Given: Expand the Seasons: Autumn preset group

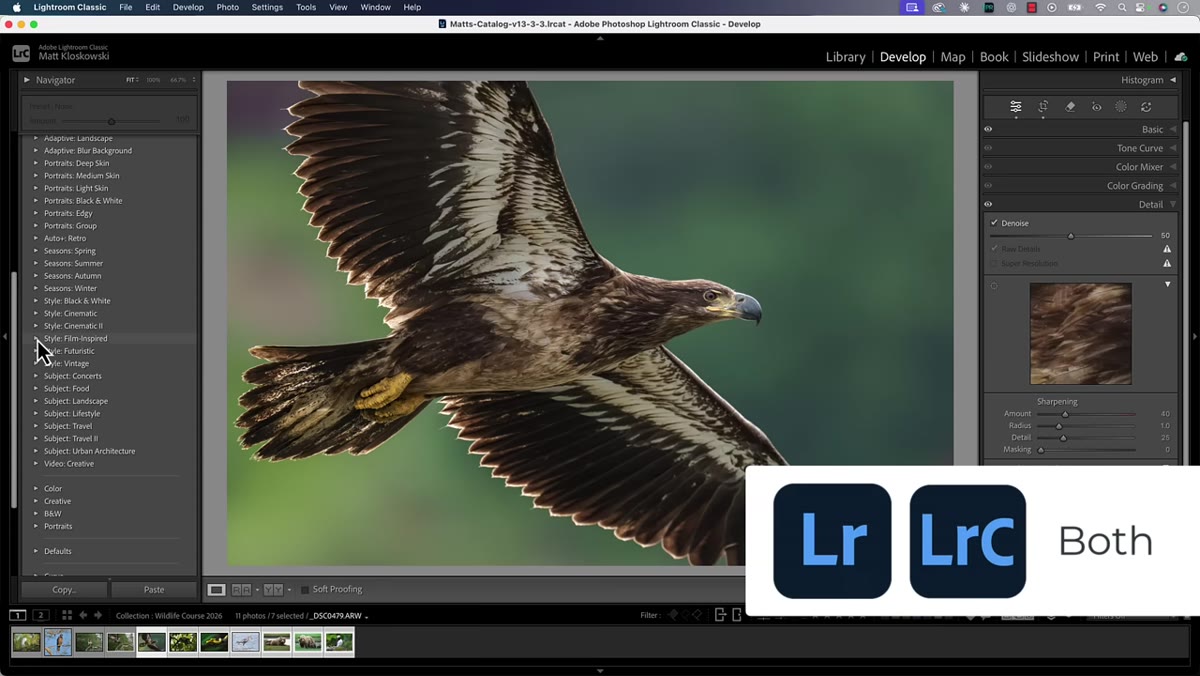Looking at the screenshot, I should (x=36, y=276).
